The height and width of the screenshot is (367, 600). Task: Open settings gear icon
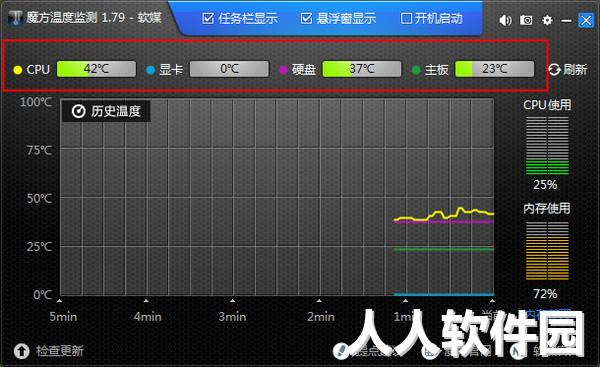coord(548,20)
